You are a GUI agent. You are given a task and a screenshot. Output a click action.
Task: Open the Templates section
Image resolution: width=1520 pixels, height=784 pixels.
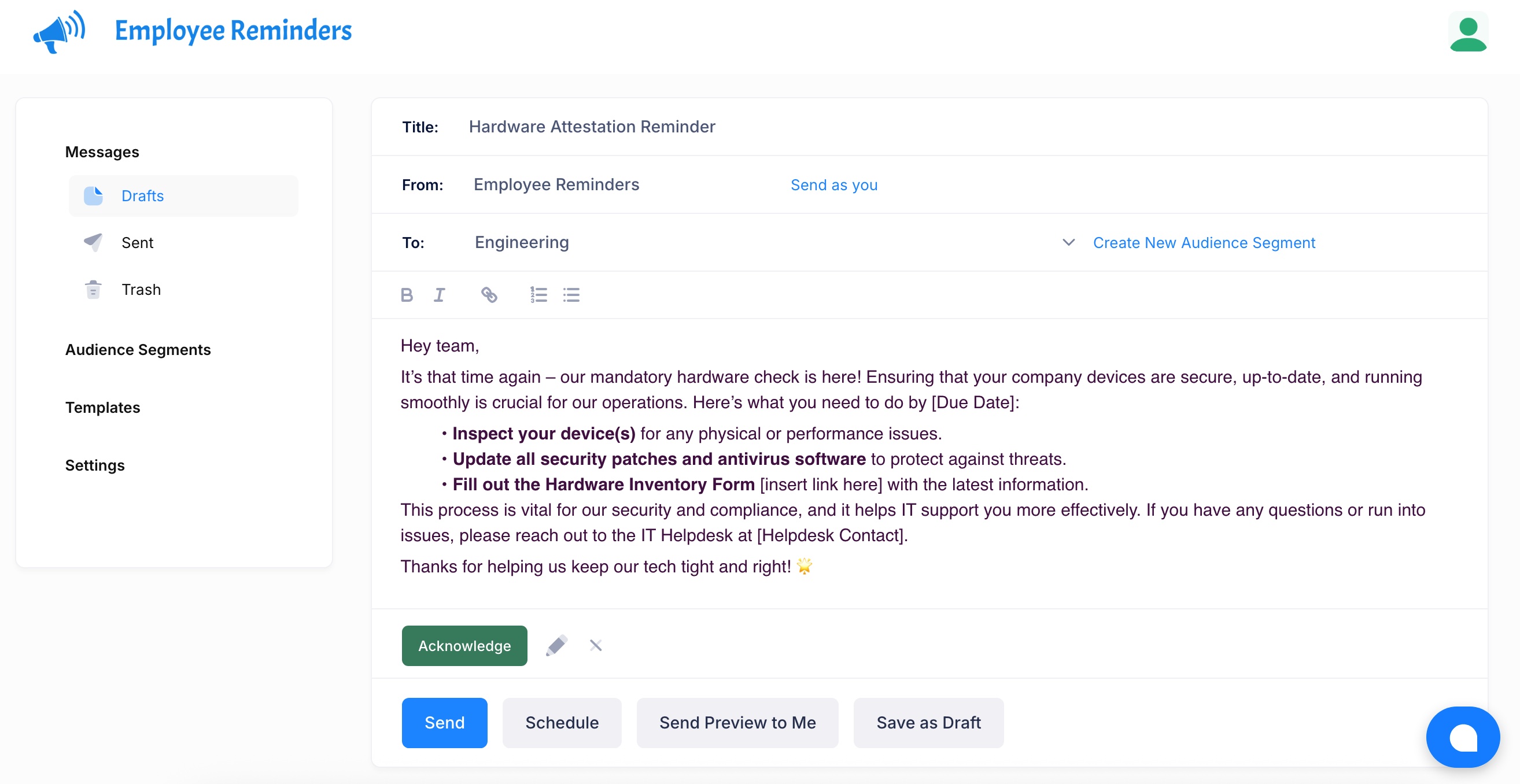[x=102, y=407]
